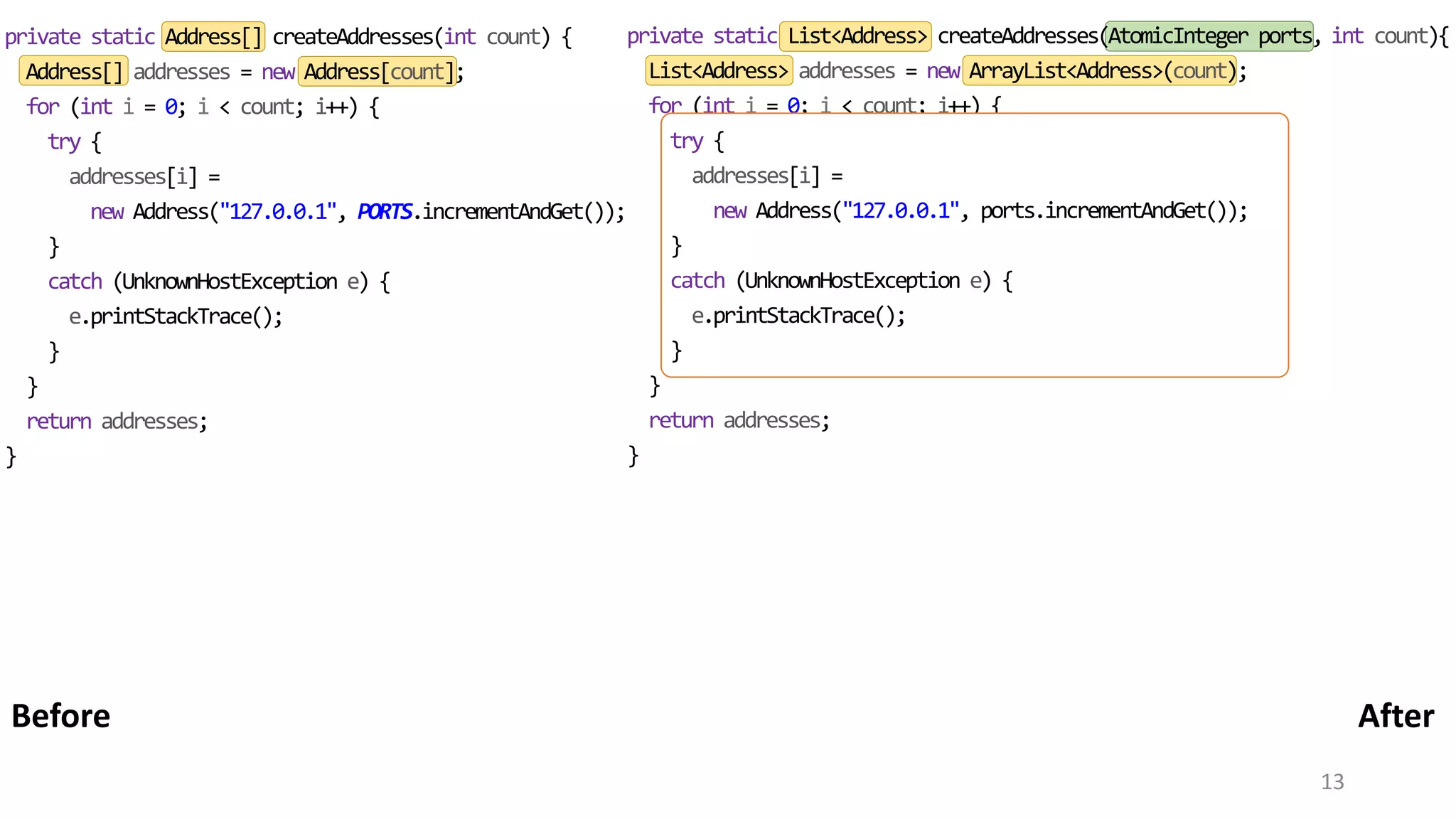Viewport: 1456px width, 819px height.
Task: Click the 'Before' label
Action: point(61,716)
